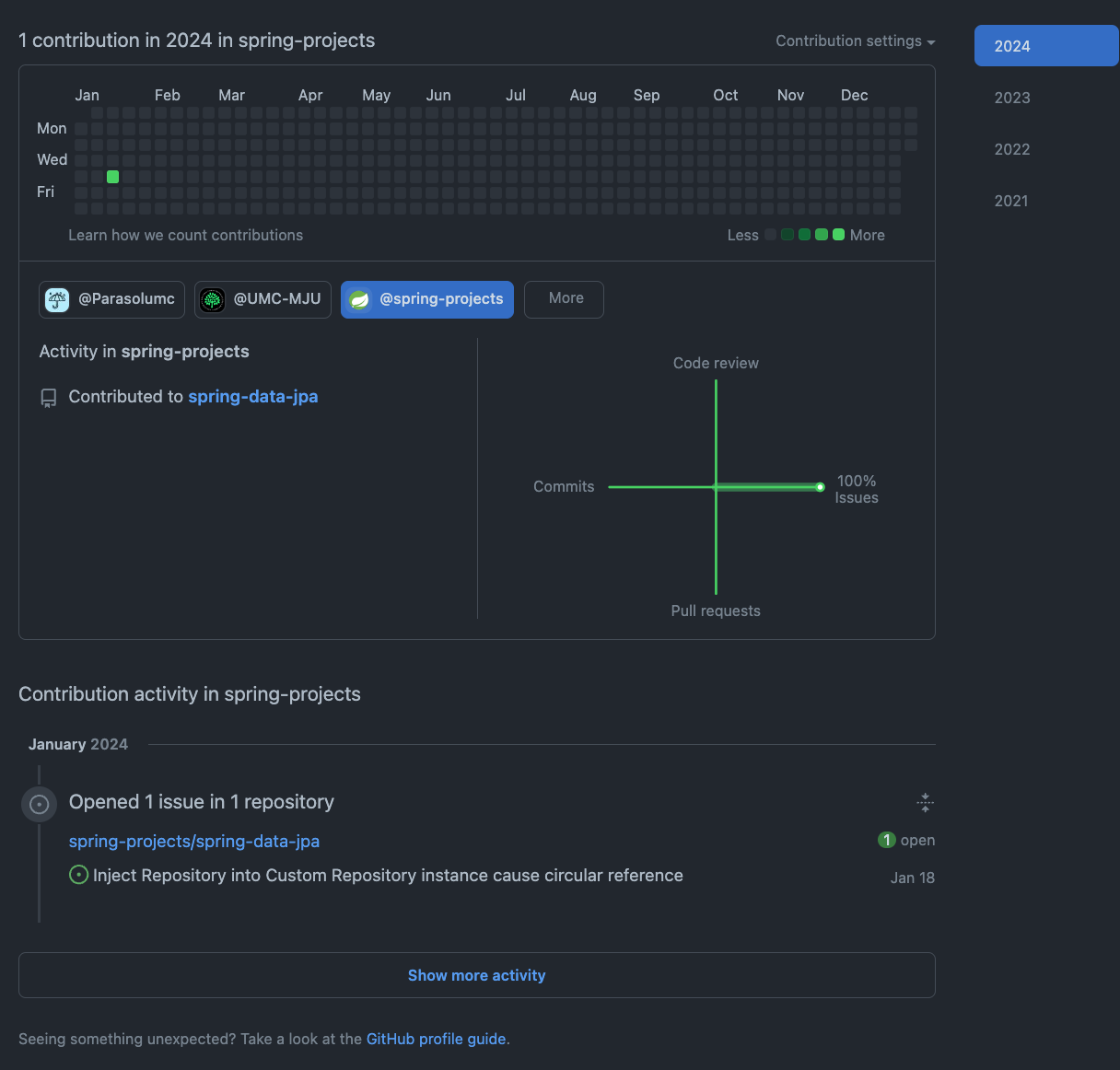
Task: Click 'Show more activity' button
Action: coord(477,975)
